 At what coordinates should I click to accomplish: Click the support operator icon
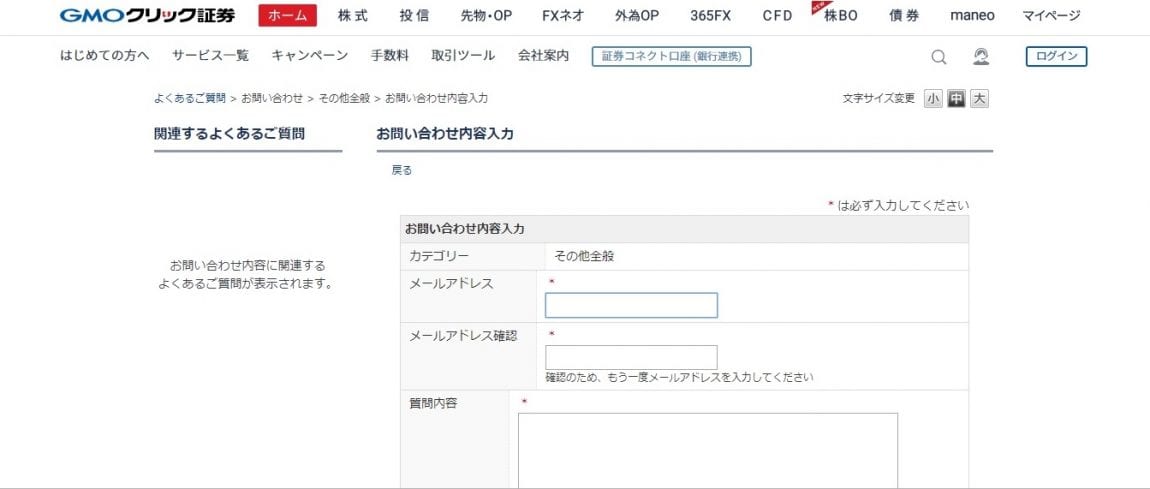click(x=981, y=57)
